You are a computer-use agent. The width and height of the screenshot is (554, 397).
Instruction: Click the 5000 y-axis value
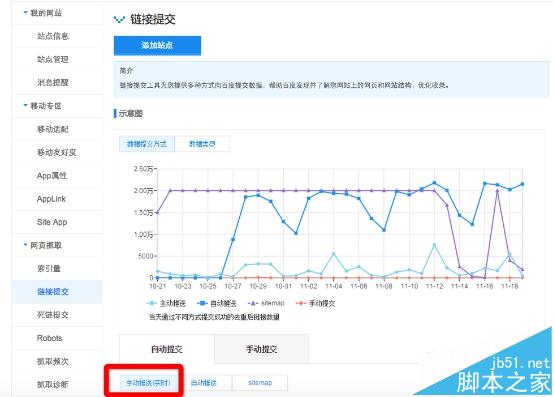[x=146, y=256]
